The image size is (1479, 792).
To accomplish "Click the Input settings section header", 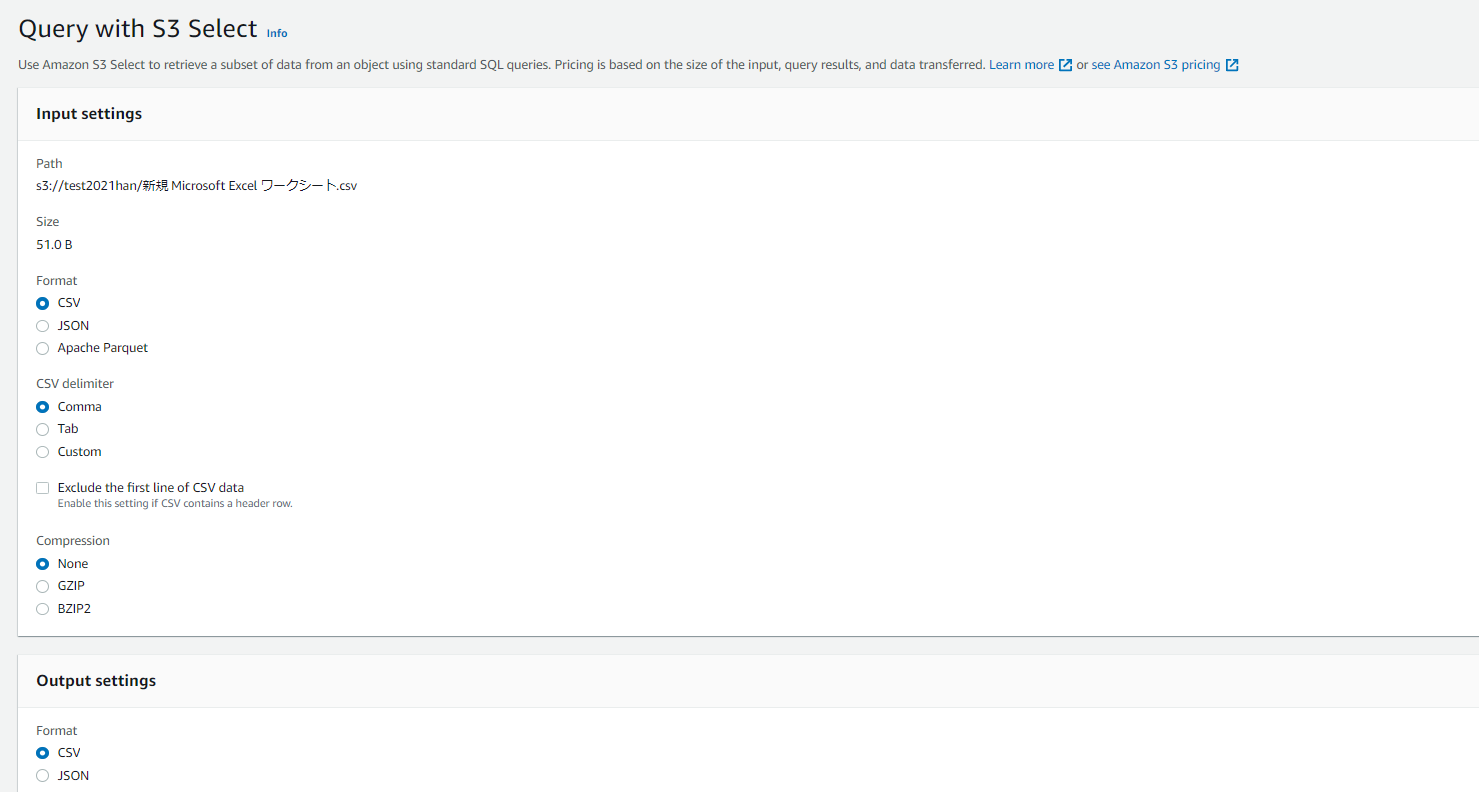I will point(89,114).
